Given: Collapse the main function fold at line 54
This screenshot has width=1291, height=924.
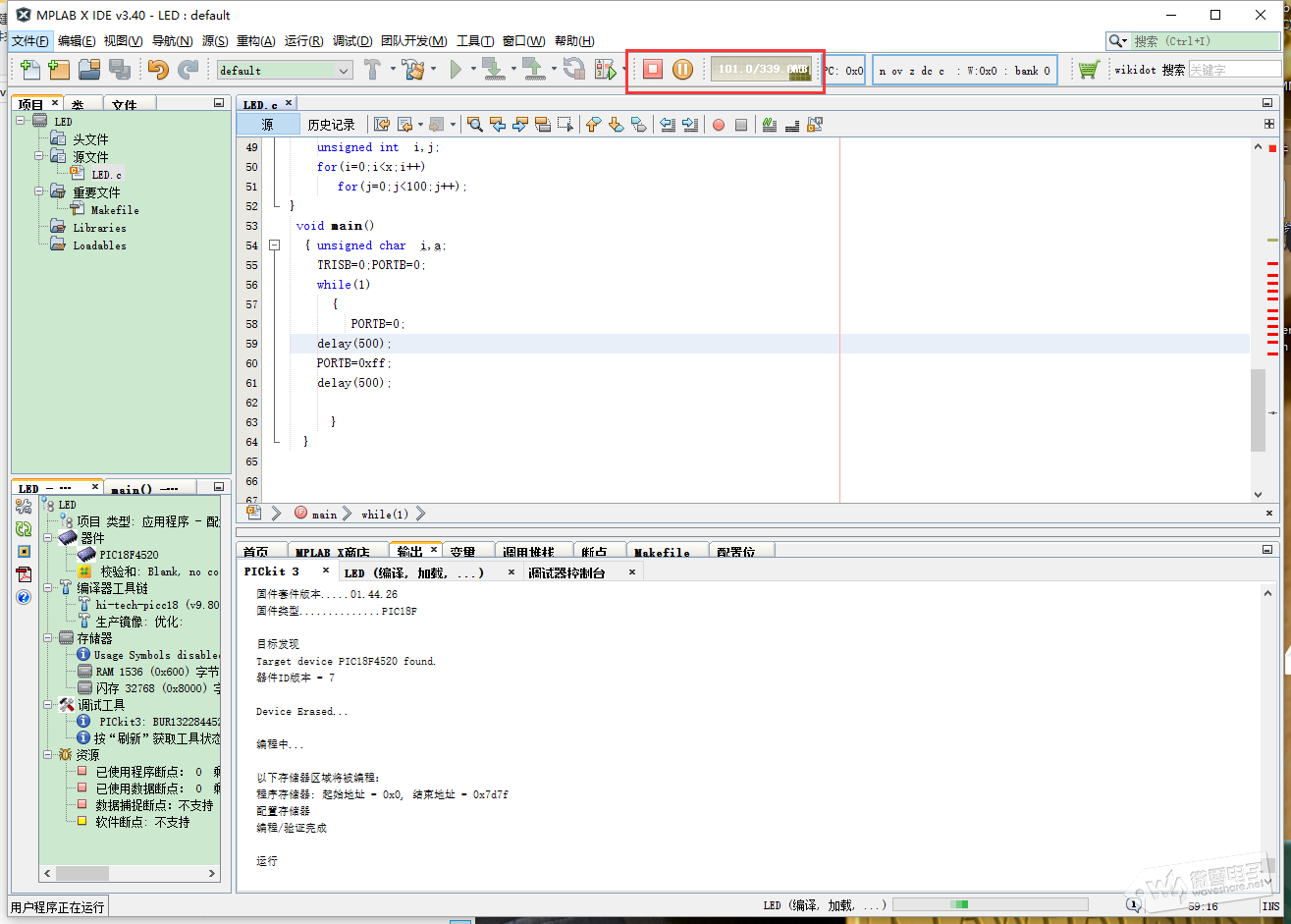Looking at the screenshot, I should [275, 245].
